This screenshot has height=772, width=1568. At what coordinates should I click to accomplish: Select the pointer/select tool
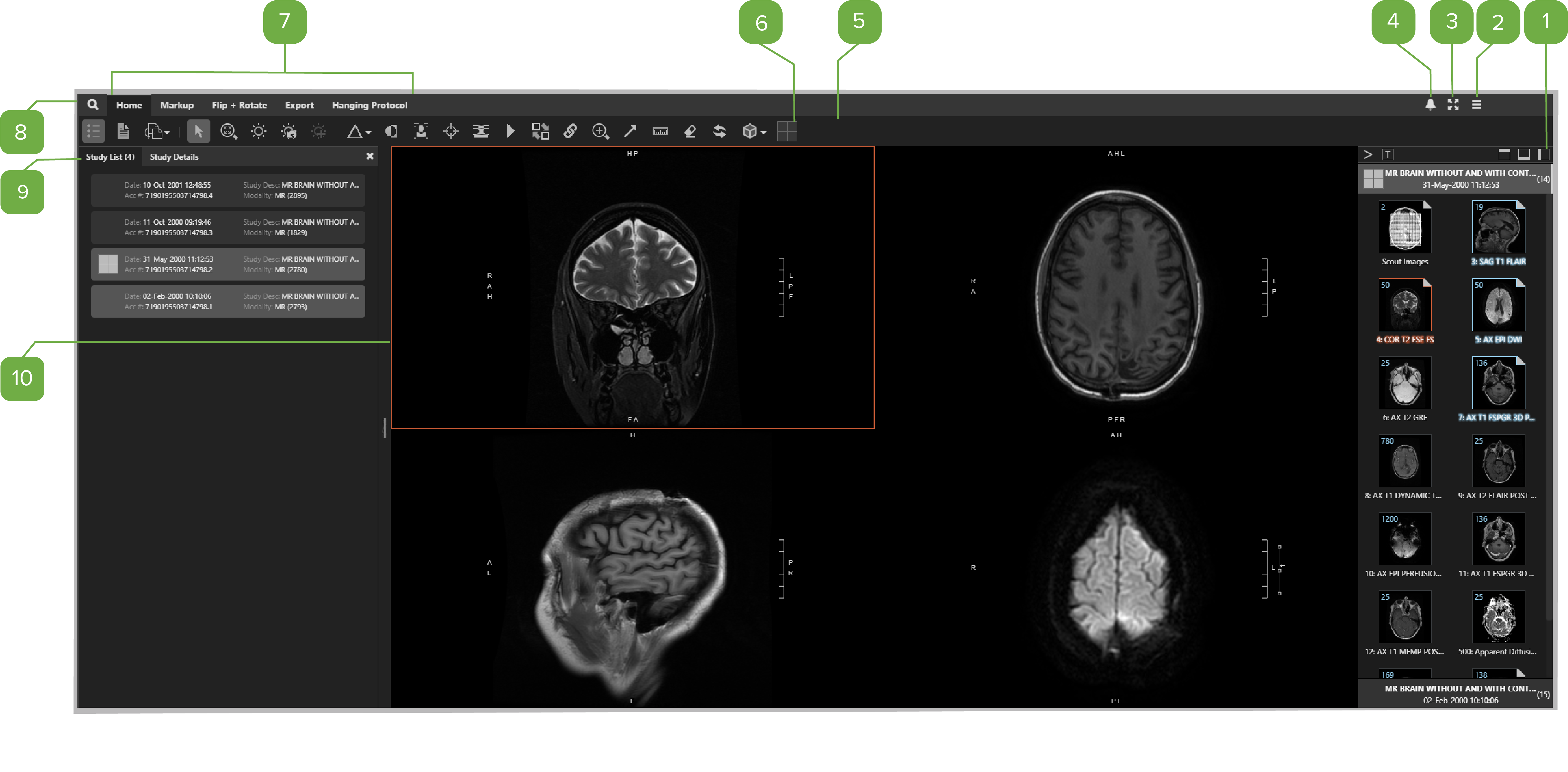(x=199, y=131)
